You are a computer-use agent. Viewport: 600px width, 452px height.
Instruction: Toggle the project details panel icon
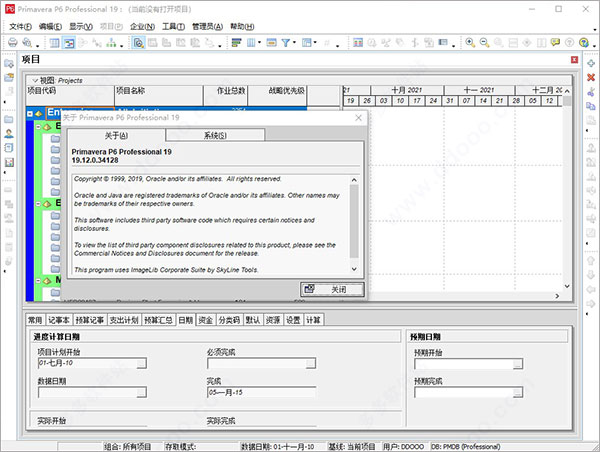(138, 42)
